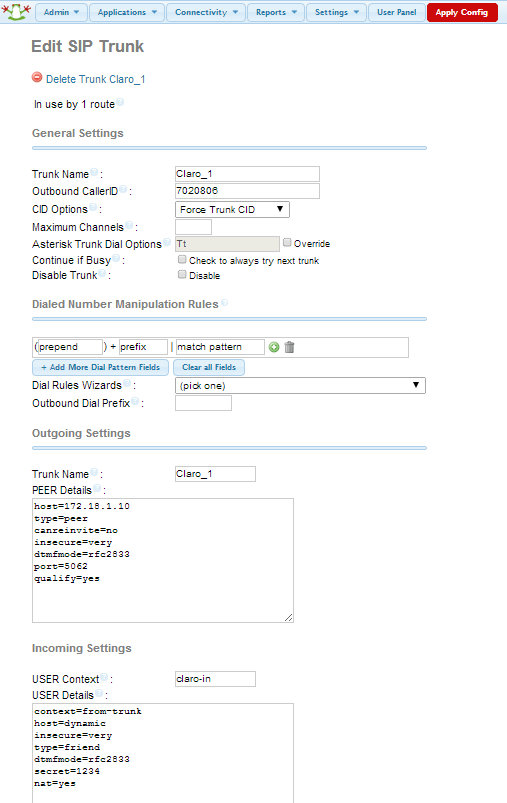Click the USER Context field
This screenshot has height=803, width=507.
(x=215, y=679)
